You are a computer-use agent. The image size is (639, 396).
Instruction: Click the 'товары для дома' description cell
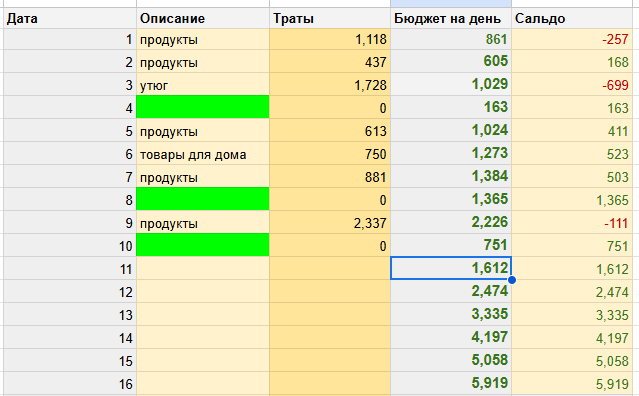(203, 154)
